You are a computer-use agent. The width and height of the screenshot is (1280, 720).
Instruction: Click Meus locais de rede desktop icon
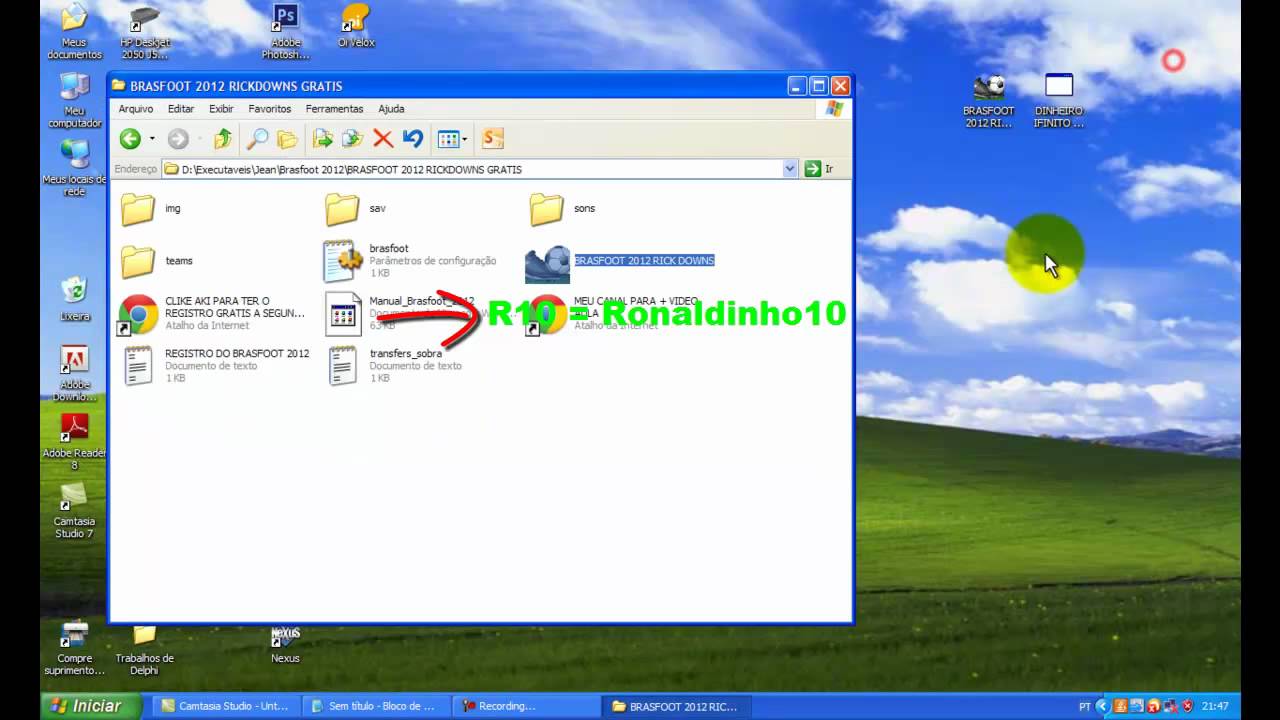click(75, 168)
